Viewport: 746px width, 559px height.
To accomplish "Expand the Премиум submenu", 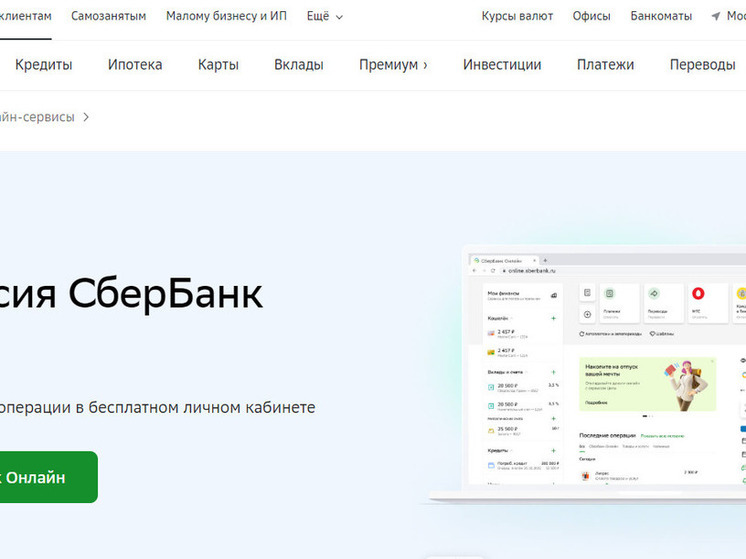I will tap(393, 64).
